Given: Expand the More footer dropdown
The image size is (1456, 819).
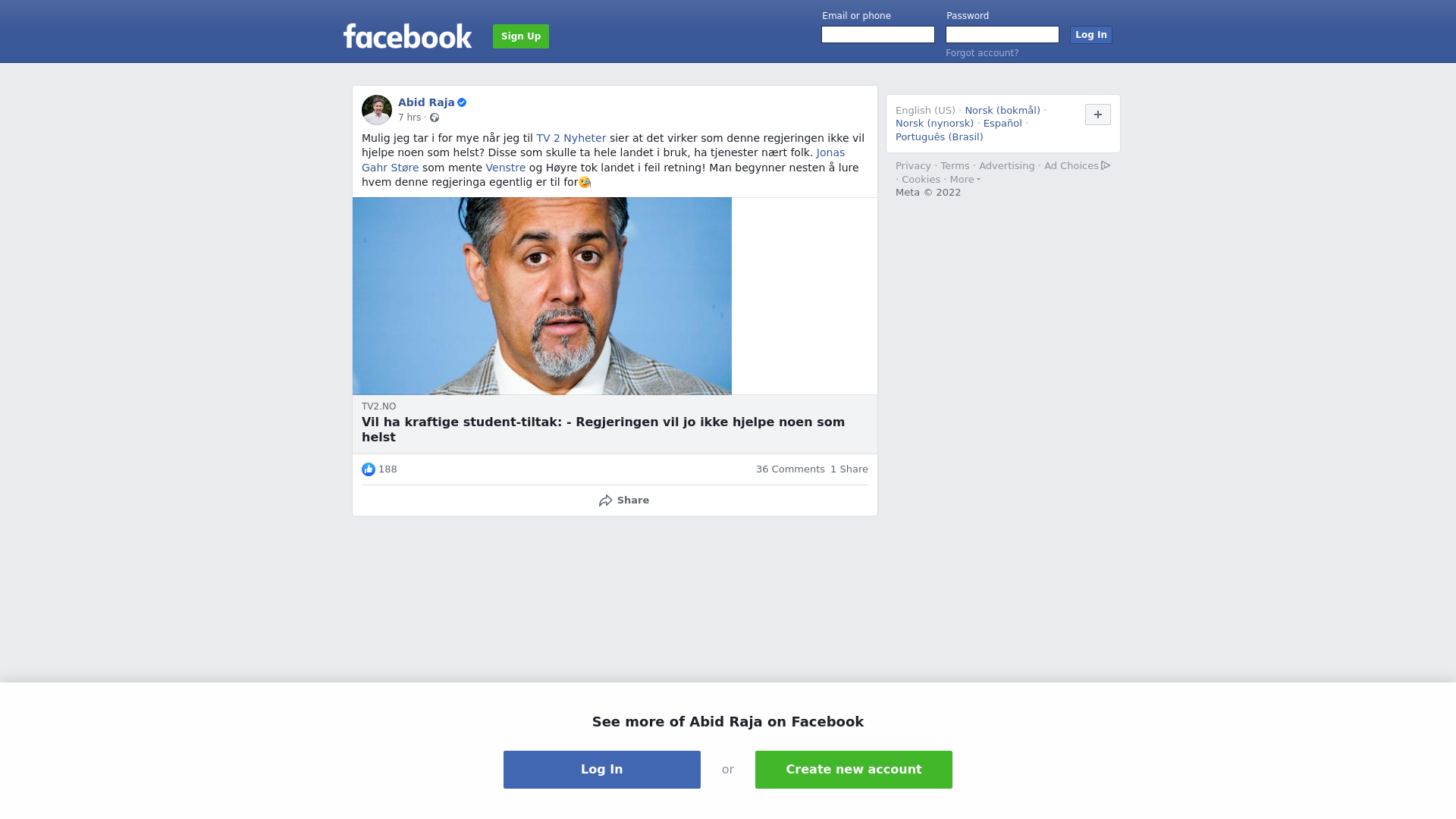Looking at the screenshot, I should pos(965,180).
